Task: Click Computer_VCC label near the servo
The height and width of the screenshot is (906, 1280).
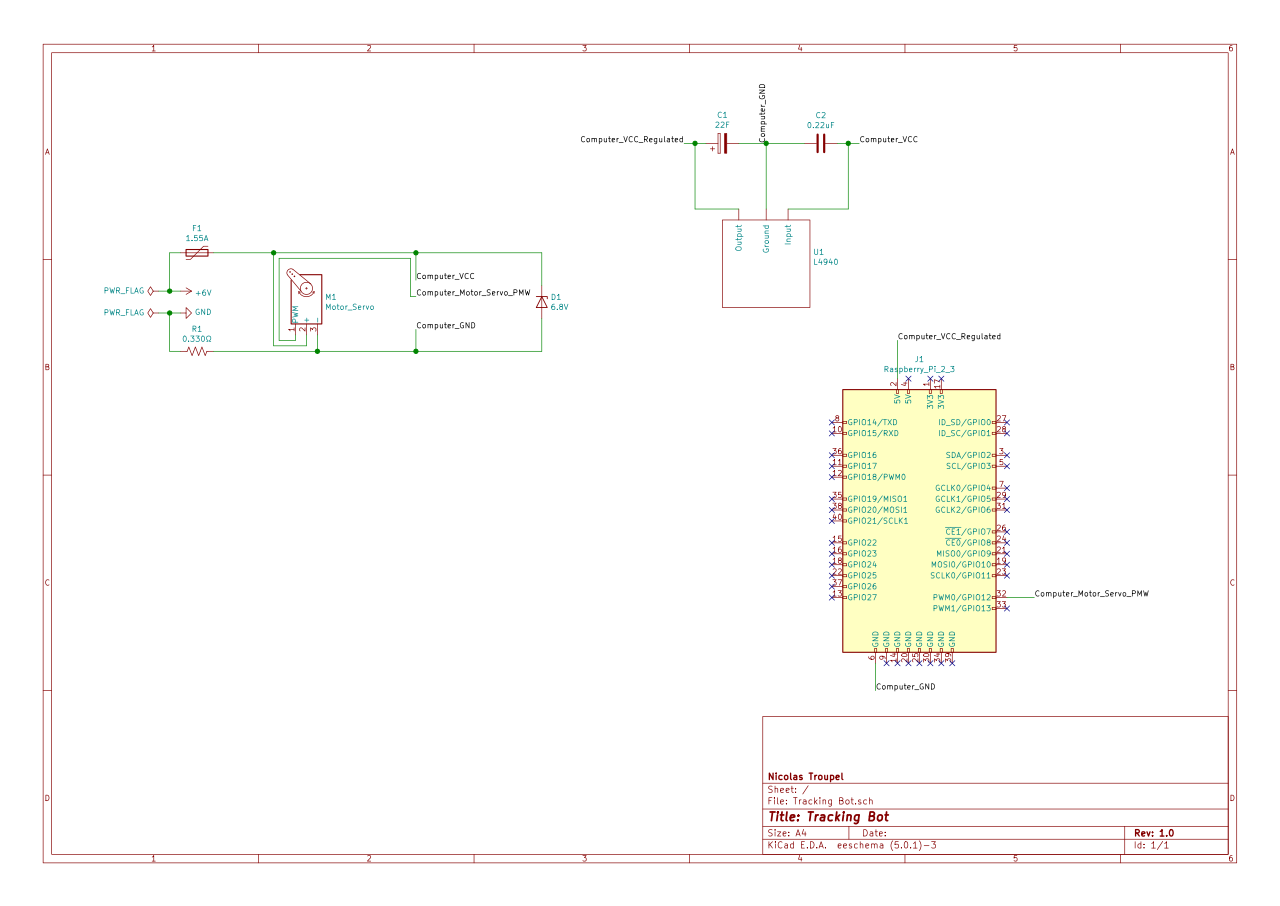Action: point(445,275)
